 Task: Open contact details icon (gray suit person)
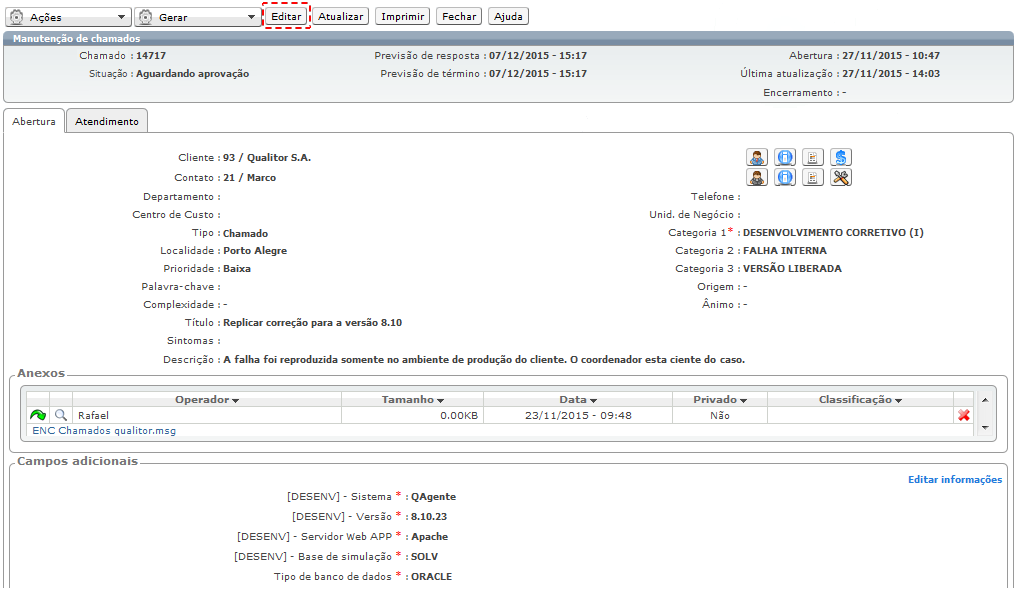[757, 177]
